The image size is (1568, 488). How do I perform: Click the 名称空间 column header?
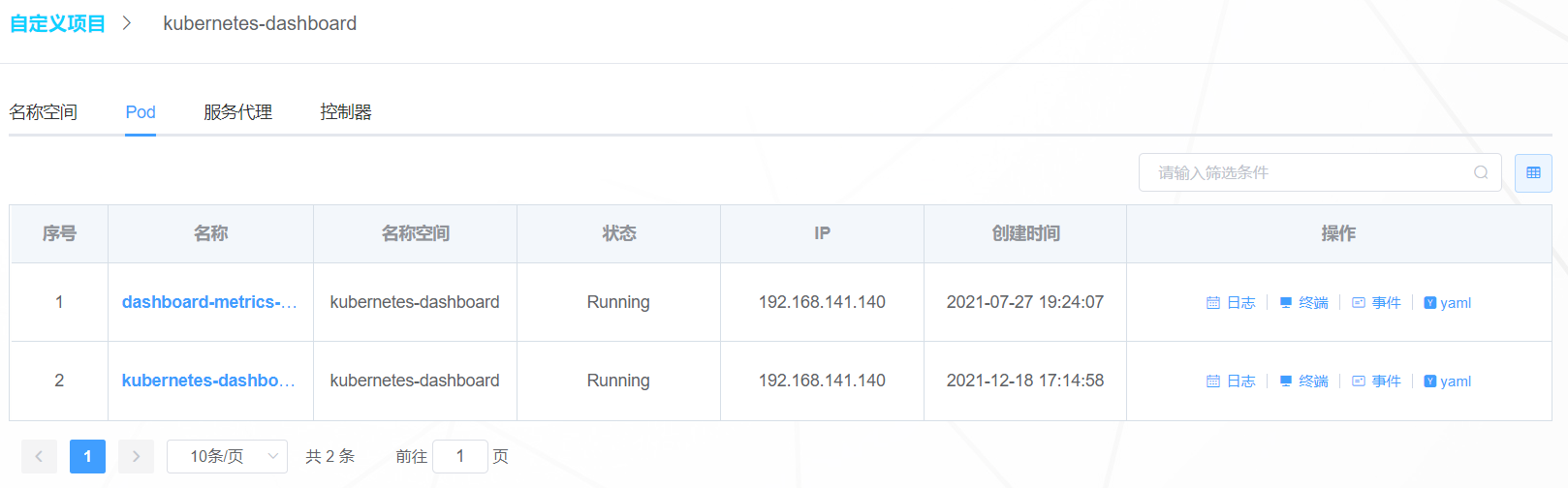click(416, 233)
